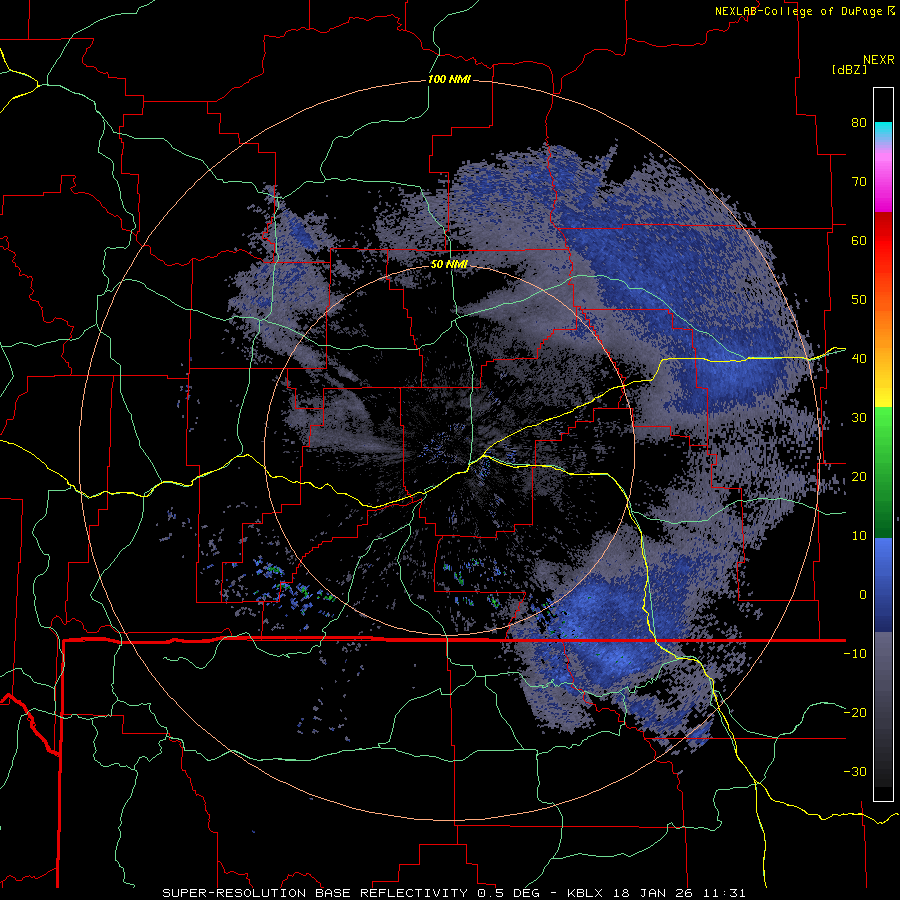Click the 20 dBZ scale value
The width and height of the screenshot is (900, 900).
859,476
